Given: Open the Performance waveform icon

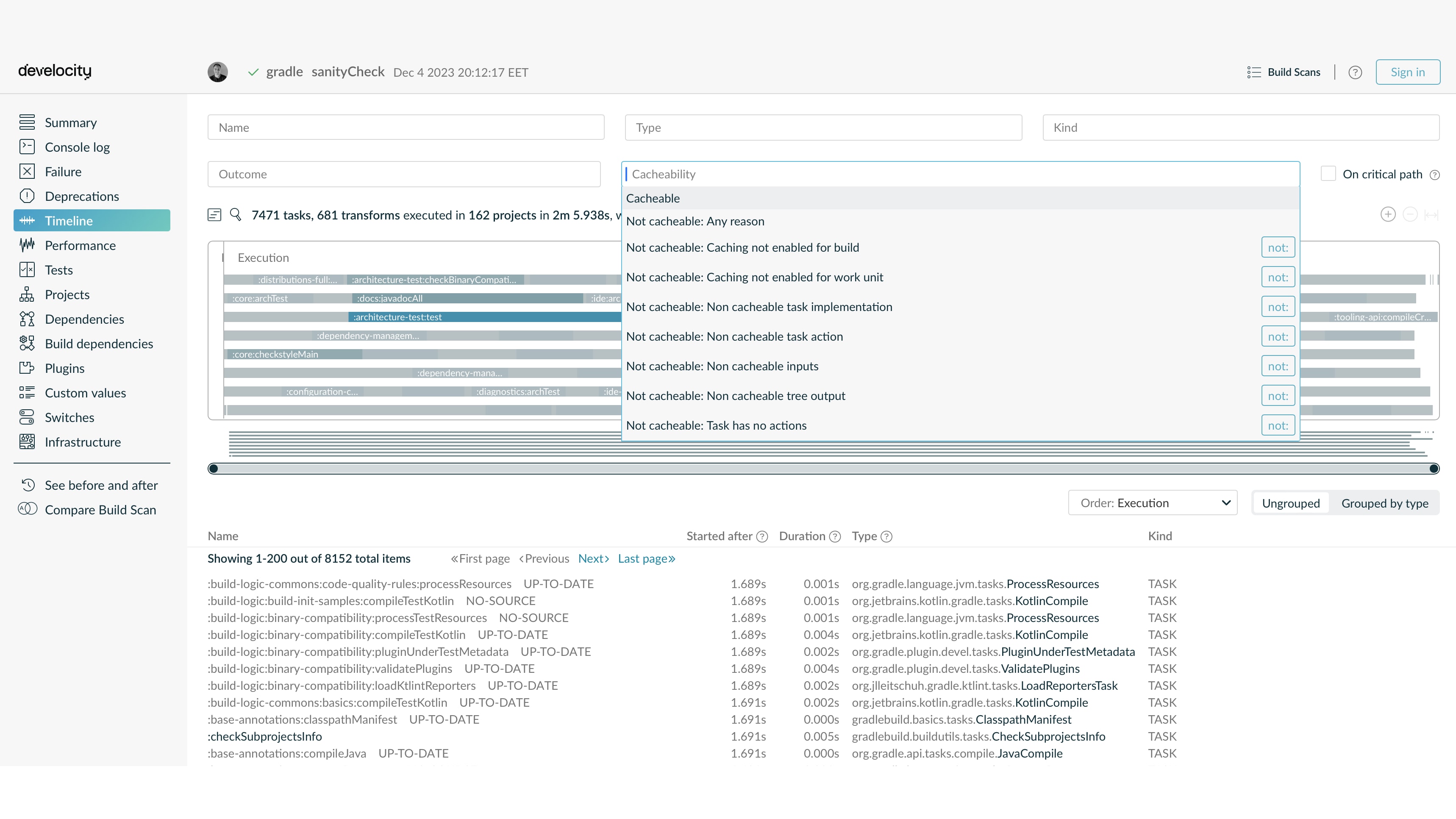Looking at the screenshot, I should 27,245.
